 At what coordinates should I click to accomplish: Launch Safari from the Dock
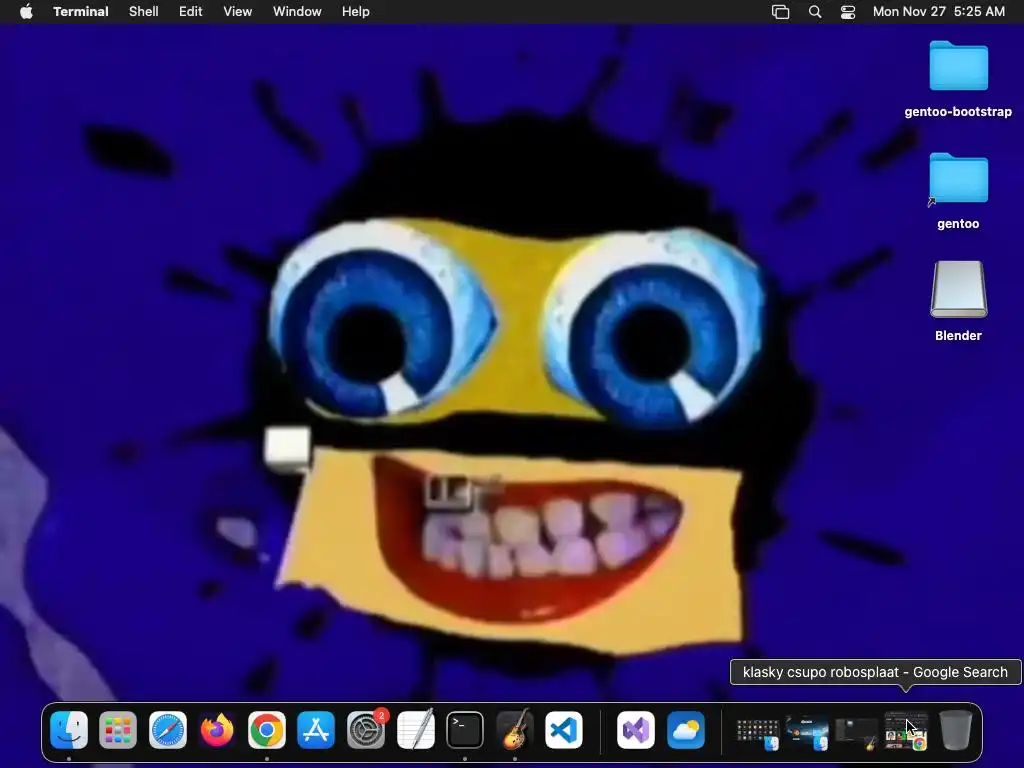[x=168, y=729]
